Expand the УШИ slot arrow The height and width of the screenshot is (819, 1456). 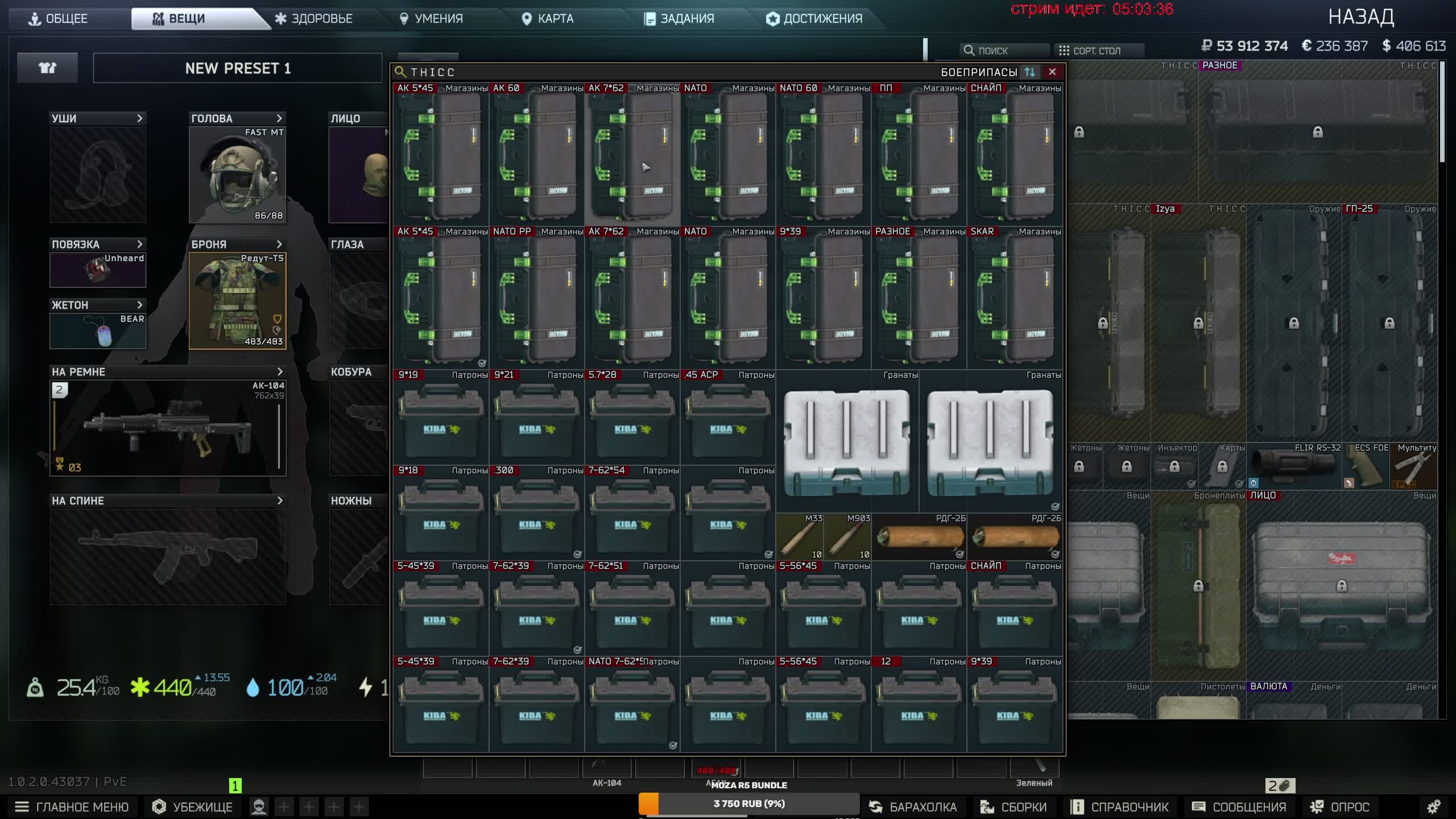click(x=139, y=118)
